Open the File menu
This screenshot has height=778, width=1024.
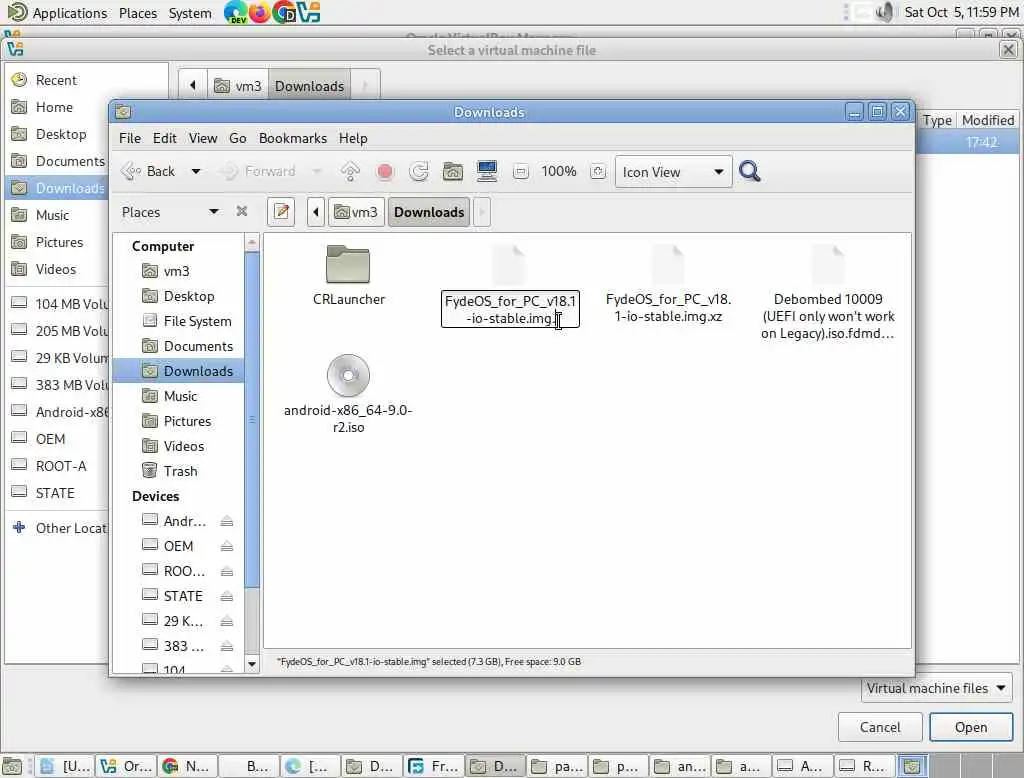(129, 138)
